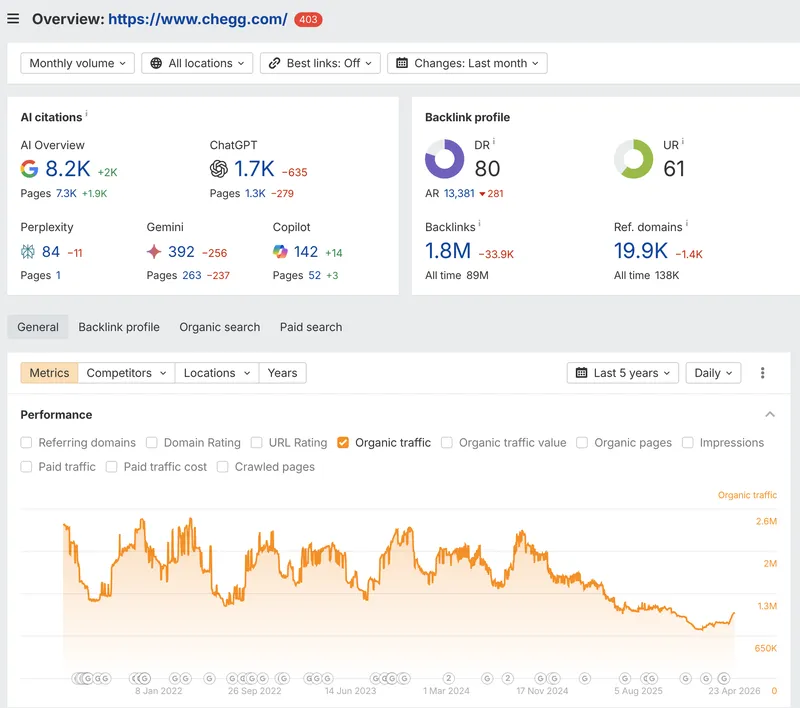Click the Perplexity 84 citations value
The image size is (800, 708).
click(x=51, y=251)
